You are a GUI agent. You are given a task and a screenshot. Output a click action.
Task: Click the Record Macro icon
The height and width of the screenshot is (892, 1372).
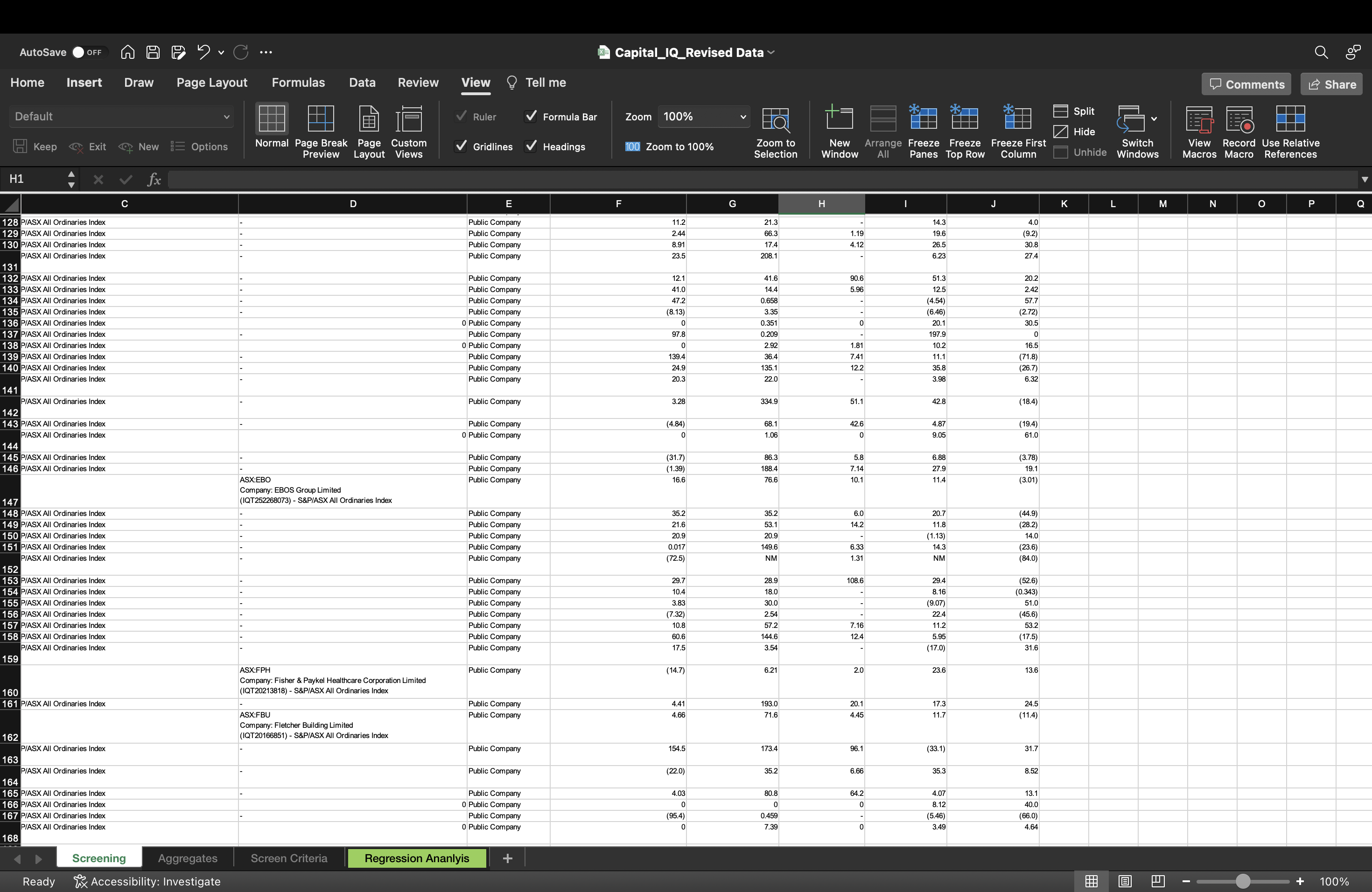click(1239, 118)
